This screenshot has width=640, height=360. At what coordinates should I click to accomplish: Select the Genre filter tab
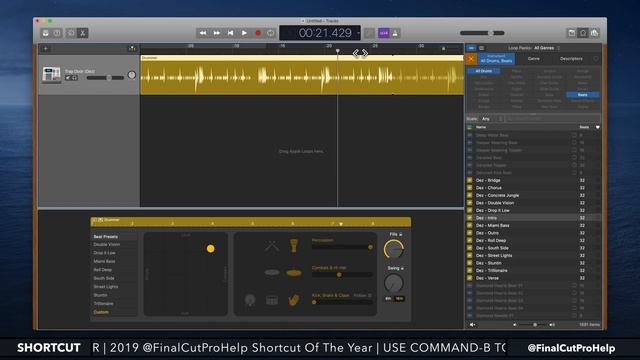[533, 59]
